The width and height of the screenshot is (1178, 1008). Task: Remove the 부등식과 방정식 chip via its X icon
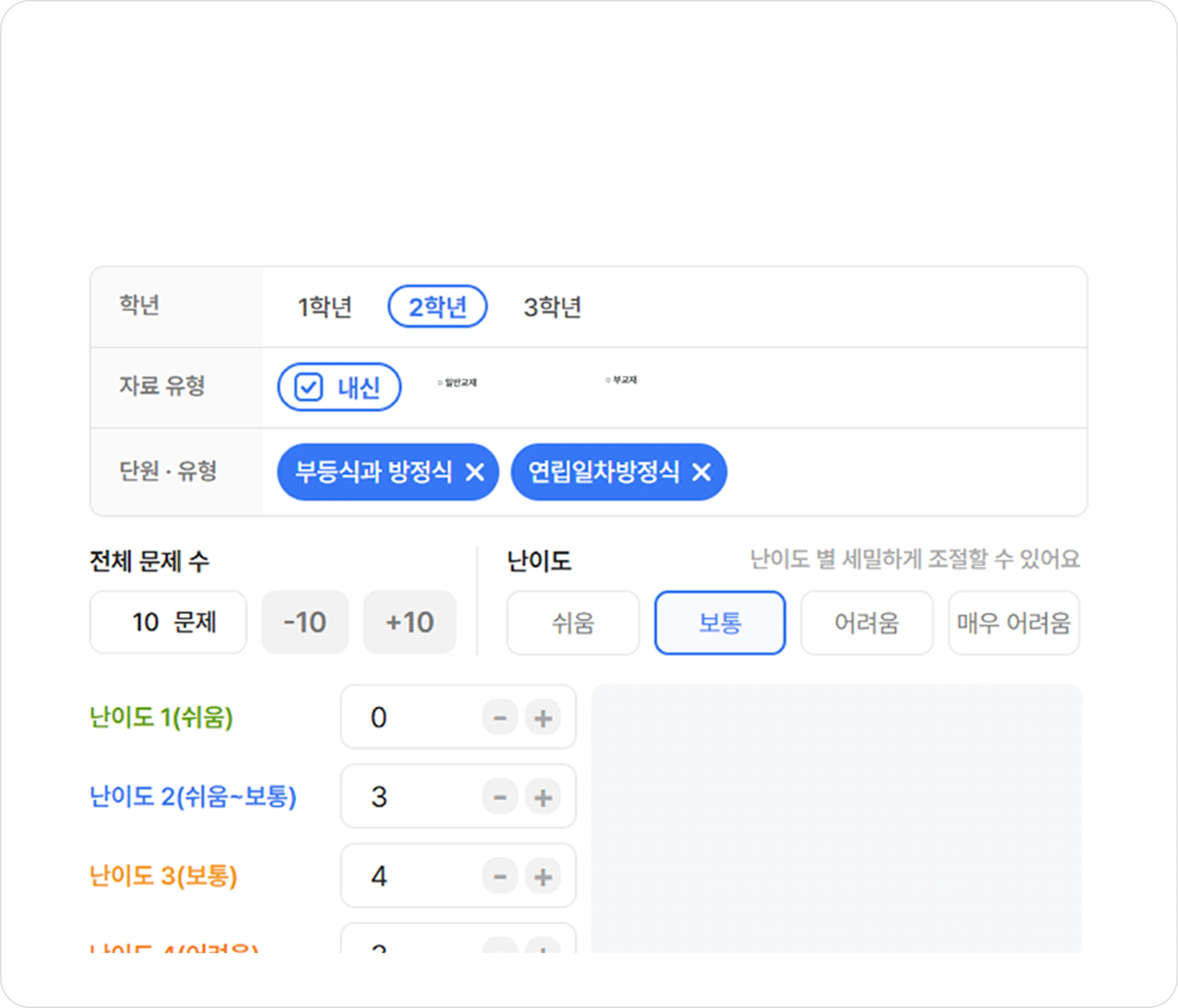click(473, 472)
